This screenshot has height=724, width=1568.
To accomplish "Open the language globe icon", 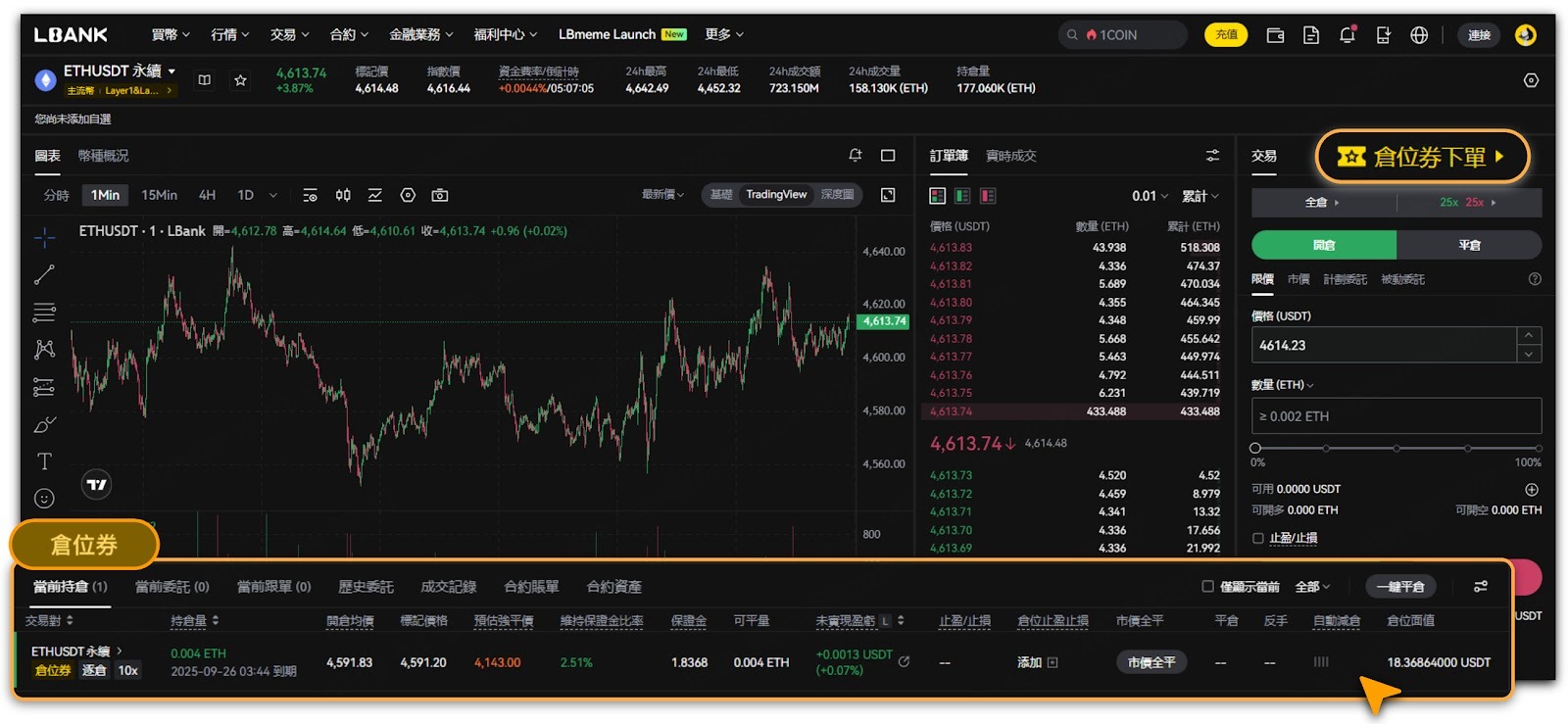I will tap(1419, 34).
